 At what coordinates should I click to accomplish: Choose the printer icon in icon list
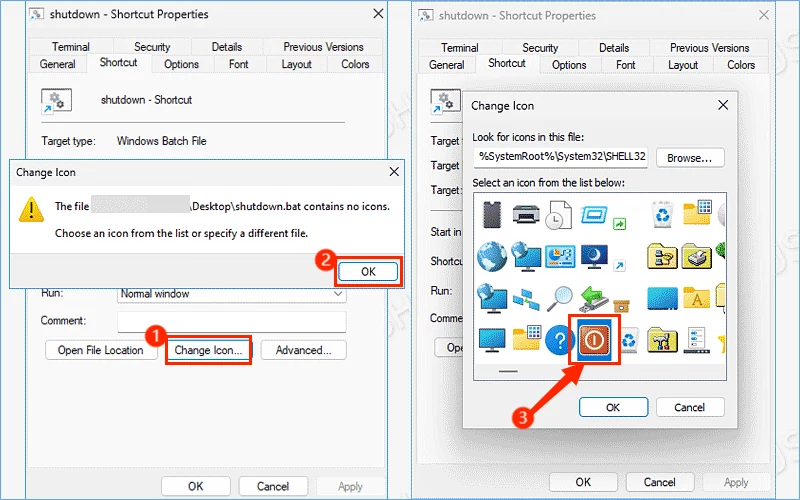(526, 214)
